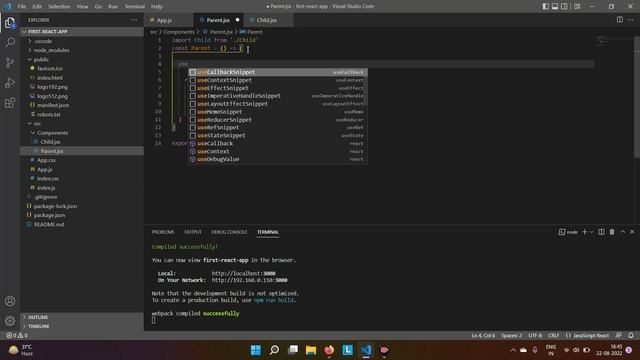Open launch profile dropdown next to plus

click(x=591, y=232)
